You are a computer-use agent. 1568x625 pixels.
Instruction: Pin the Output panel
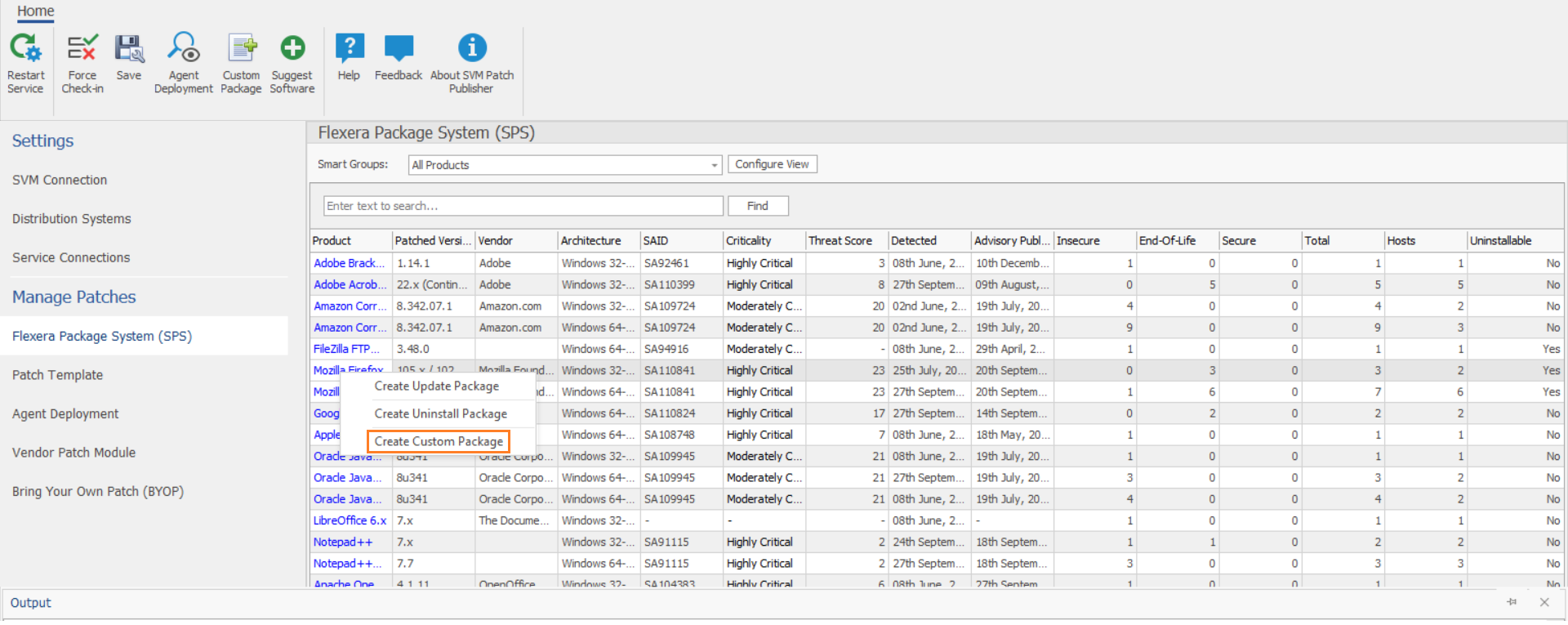tap(1512, 602)
